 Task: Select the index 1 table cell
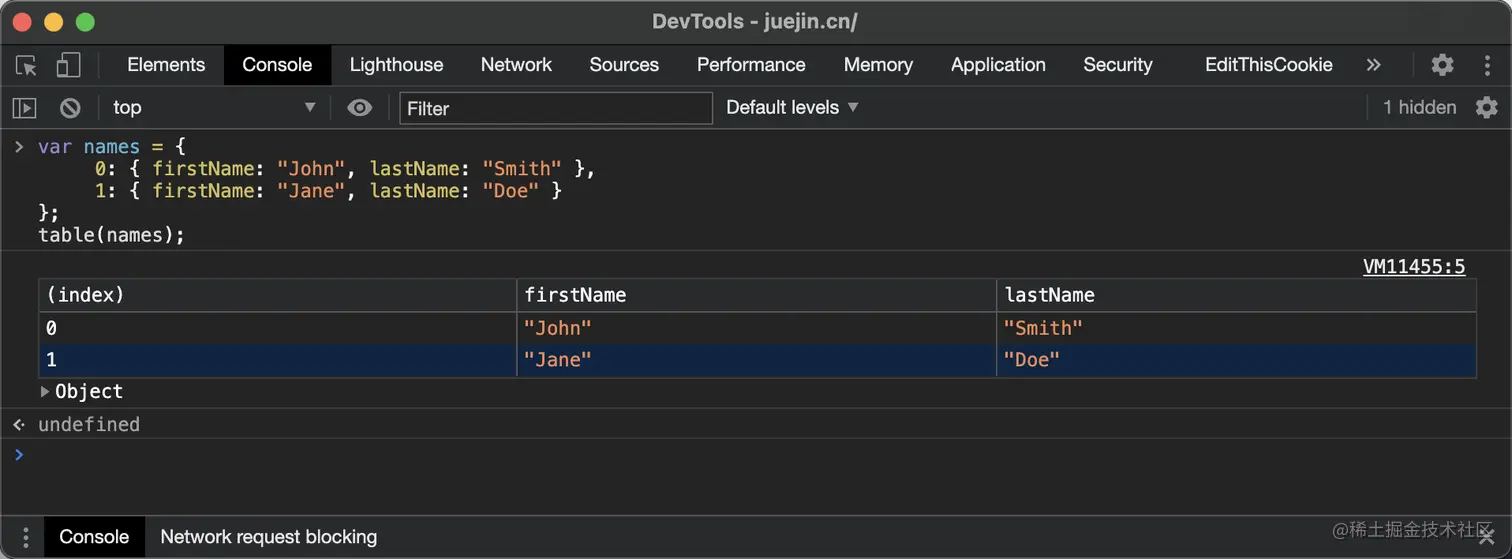(x=277, y=360)
